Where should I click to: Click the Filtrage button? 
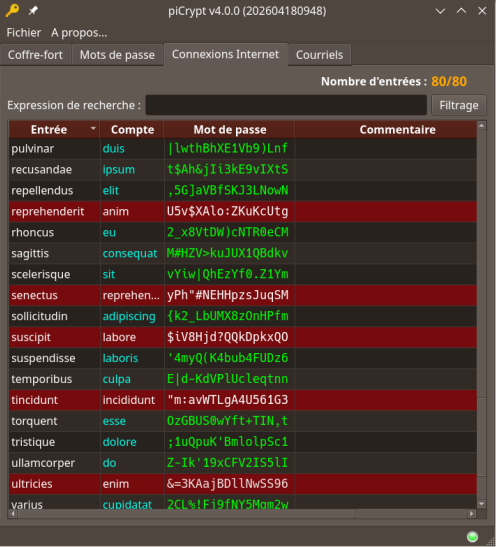pos(459,105)
